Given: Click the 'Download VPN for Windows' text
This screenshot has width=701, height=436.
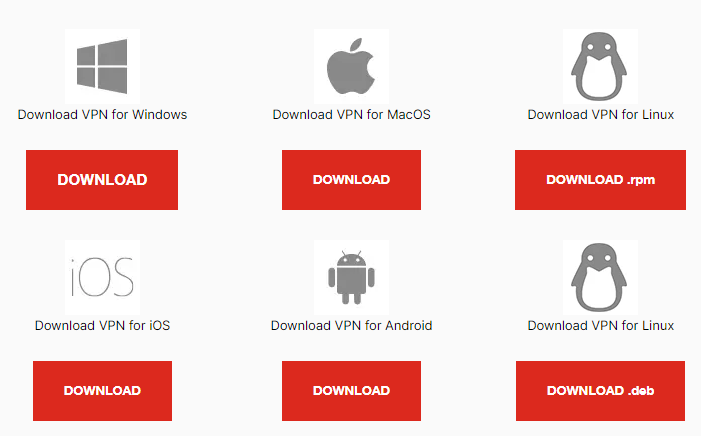Looking at the screenshot, I should coord(102,114).
